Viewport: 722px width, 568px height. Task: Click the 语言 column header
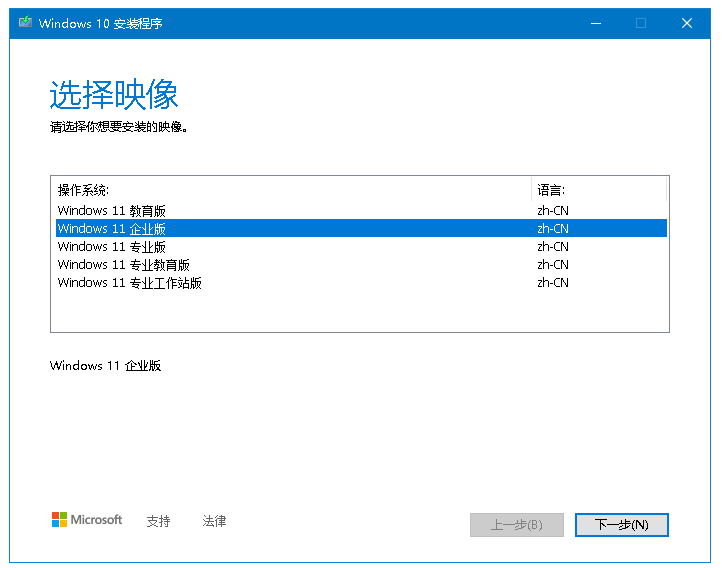599,190
